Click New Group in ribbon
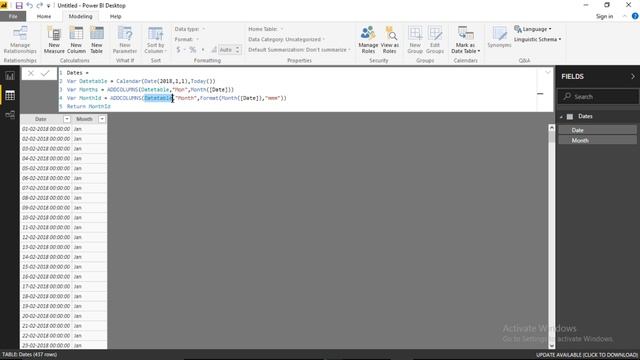The image size is (640, 360). [x=415, y=39]
